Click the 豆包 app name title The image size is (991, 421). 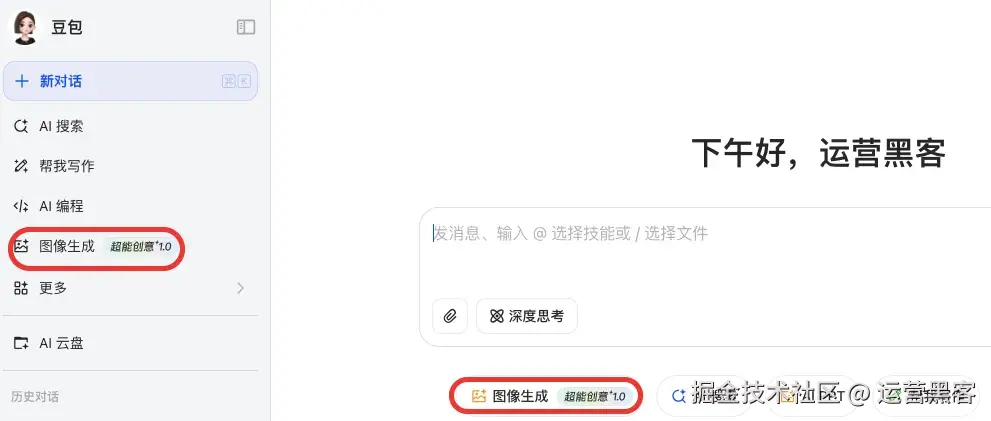[x=67, y=27]
